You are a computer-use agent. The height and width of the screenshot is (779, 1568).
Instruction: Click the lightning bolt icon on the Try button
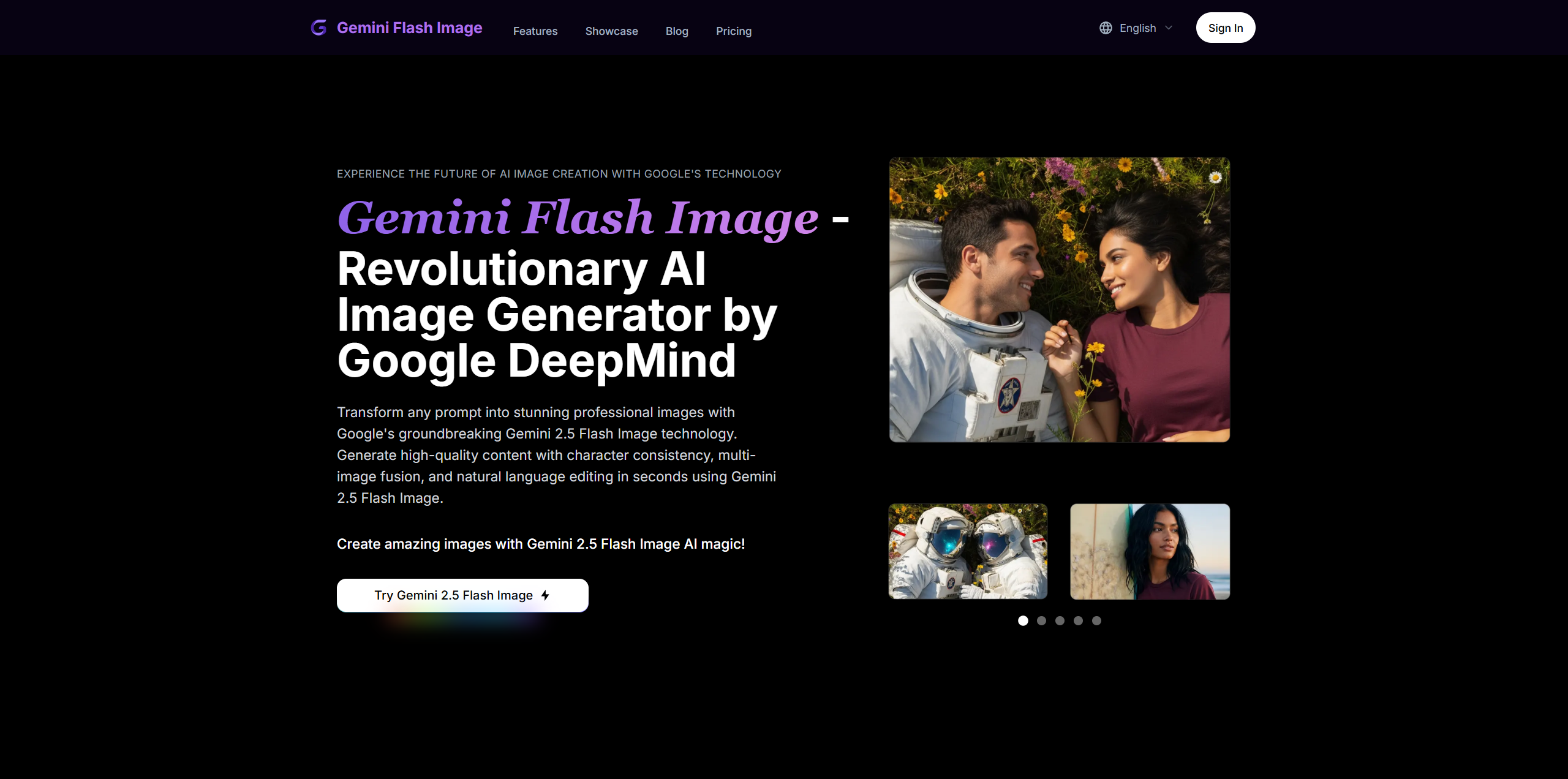pos(545,595)
